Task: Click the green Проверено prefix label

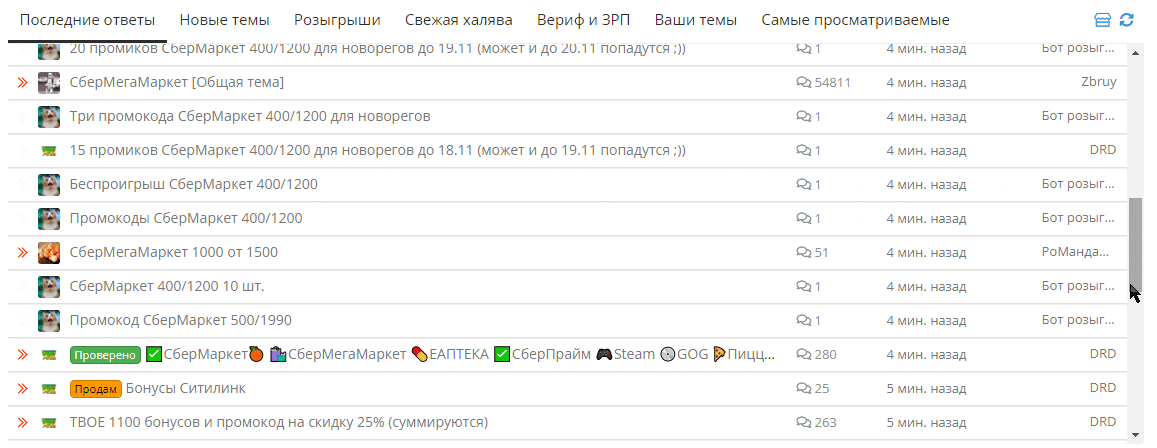Action: [x=105, y=354]
